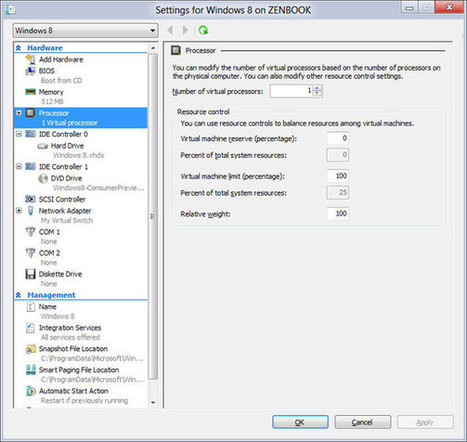467x442 pixels.
Task: Click the virtual machine reserve field
Action: (x=338, y=138)
